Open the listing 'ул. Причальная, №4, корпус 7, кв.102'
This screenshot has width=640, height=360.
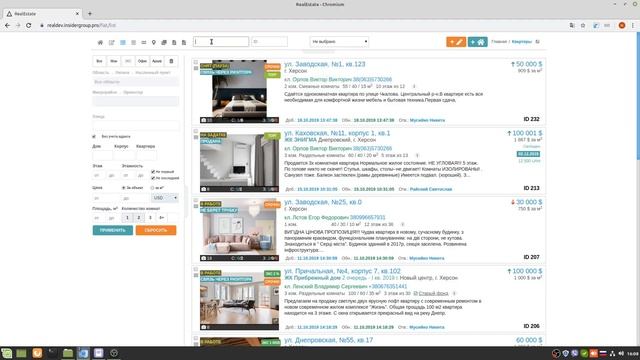342,271
